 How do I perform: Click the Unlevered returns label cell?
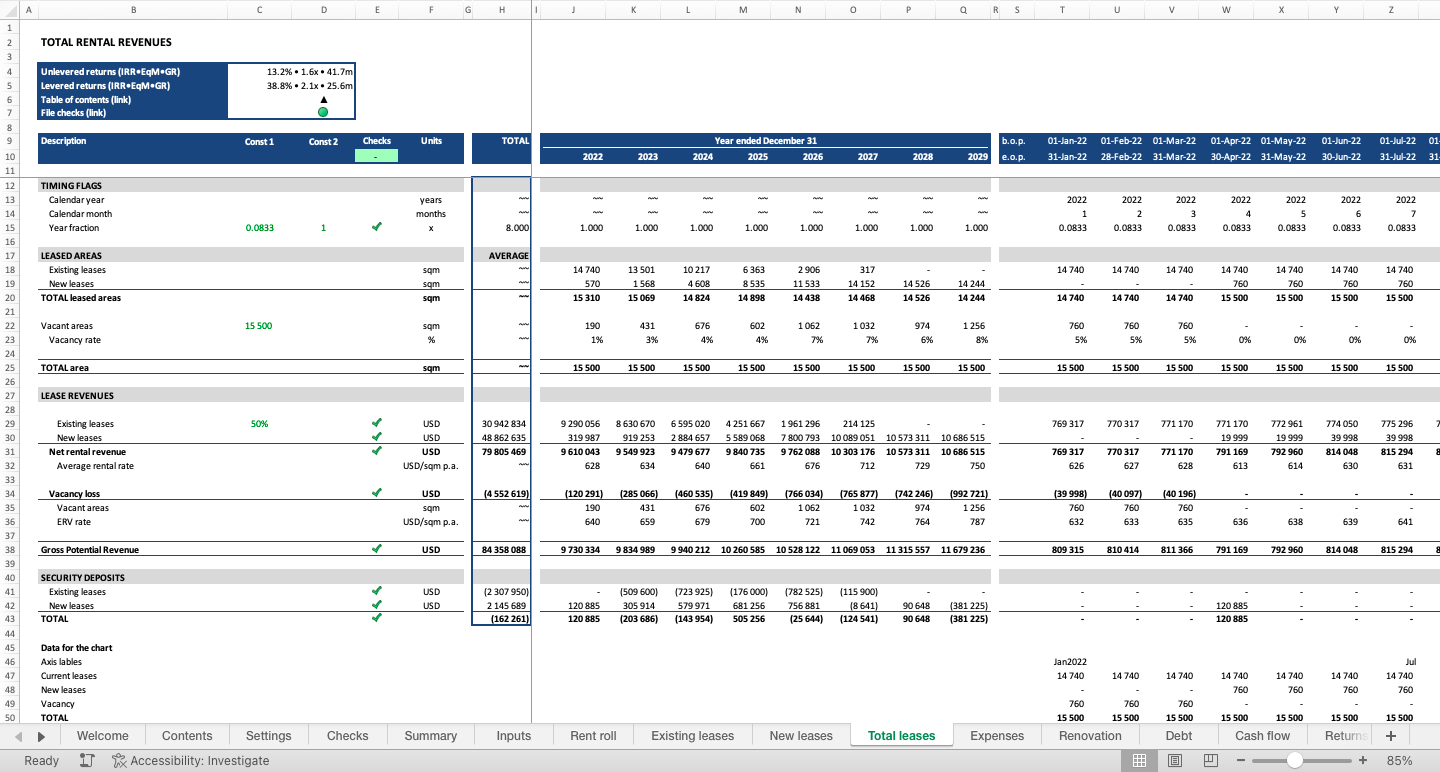(x=133, y=72)
